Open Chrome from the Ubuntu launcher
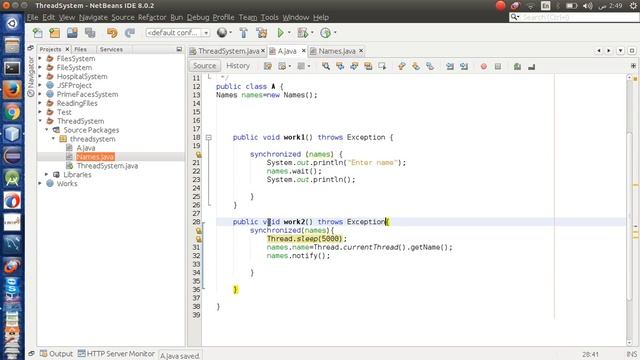 [x=12, y=112]
